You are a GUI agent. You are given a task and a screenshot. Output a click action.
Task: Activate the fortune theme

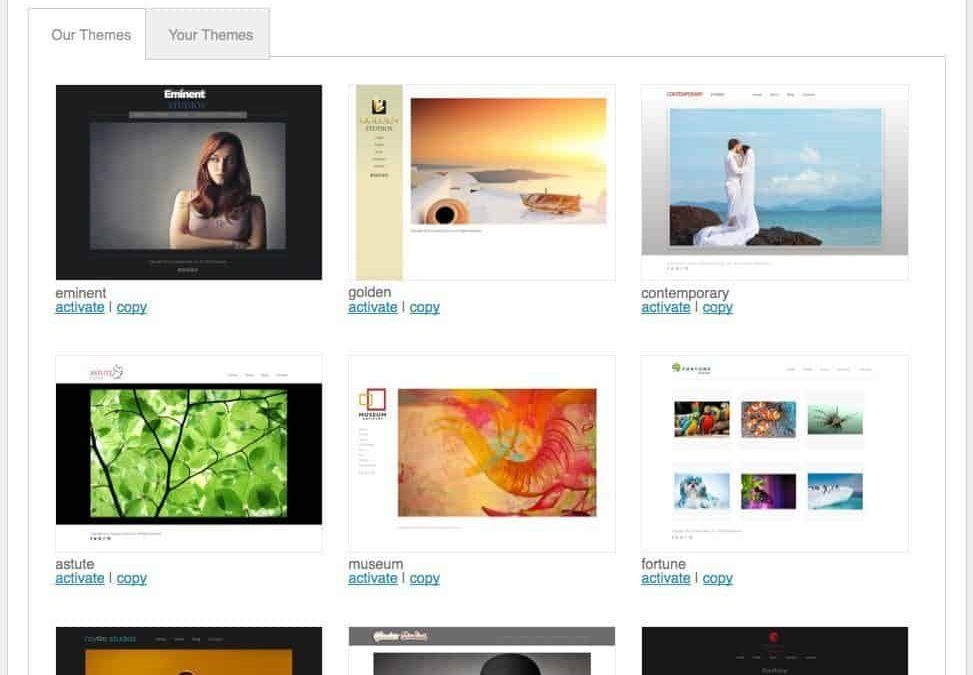(665, 579)
